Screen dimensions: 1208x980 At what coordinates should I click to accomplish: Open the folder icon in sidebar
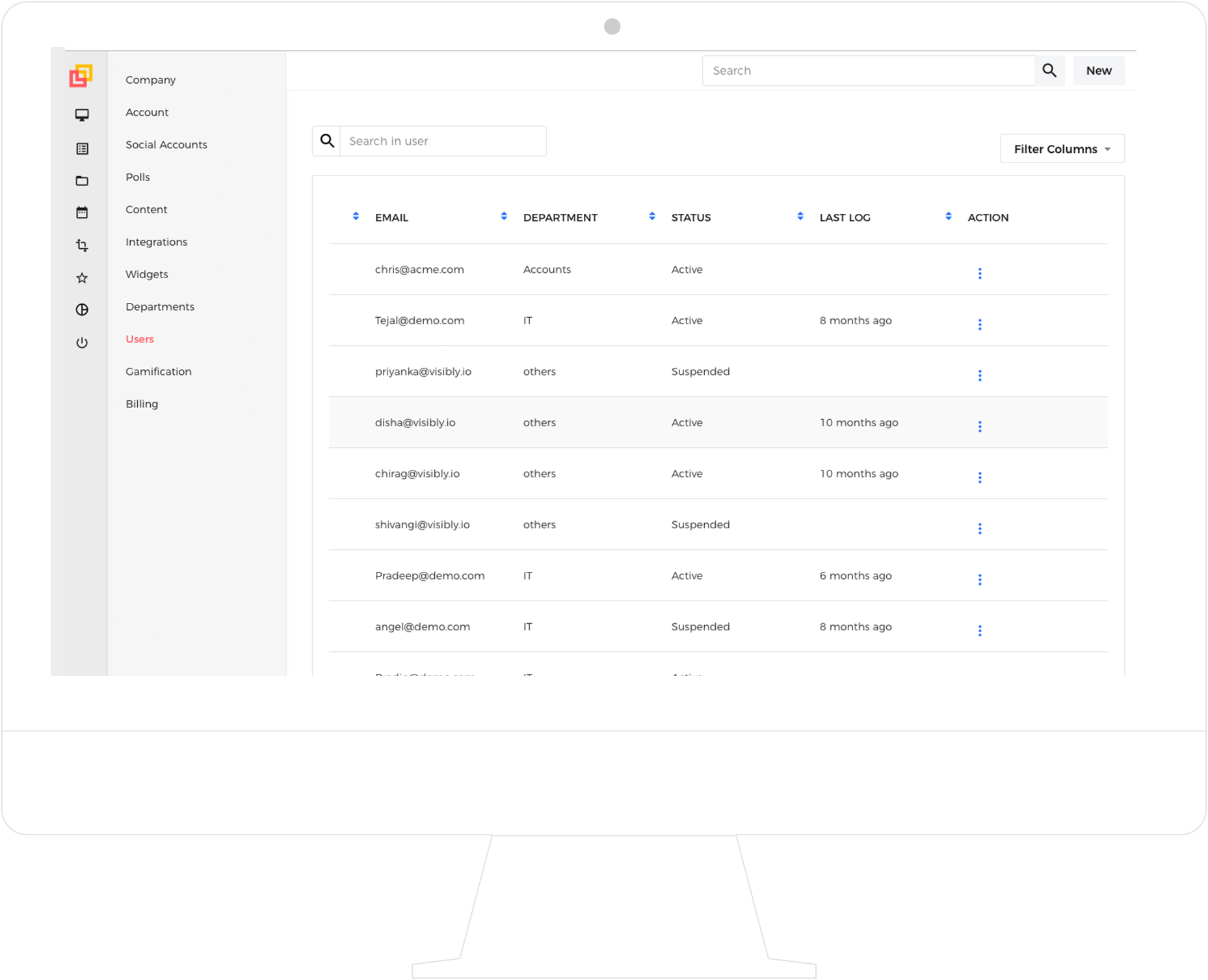(82, 181)
